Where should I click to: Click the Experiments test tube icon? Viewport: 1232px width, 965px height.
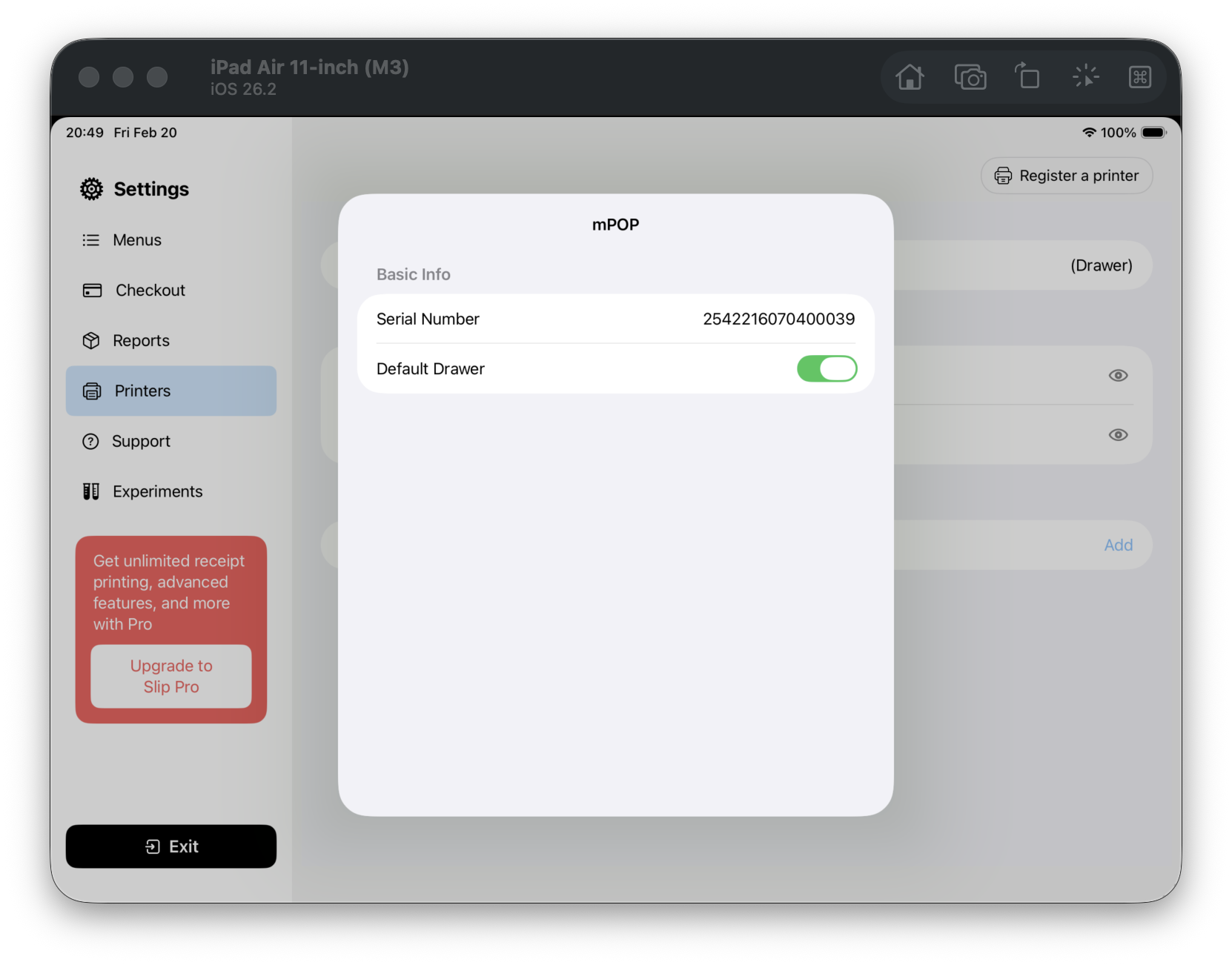click(91, 491)
